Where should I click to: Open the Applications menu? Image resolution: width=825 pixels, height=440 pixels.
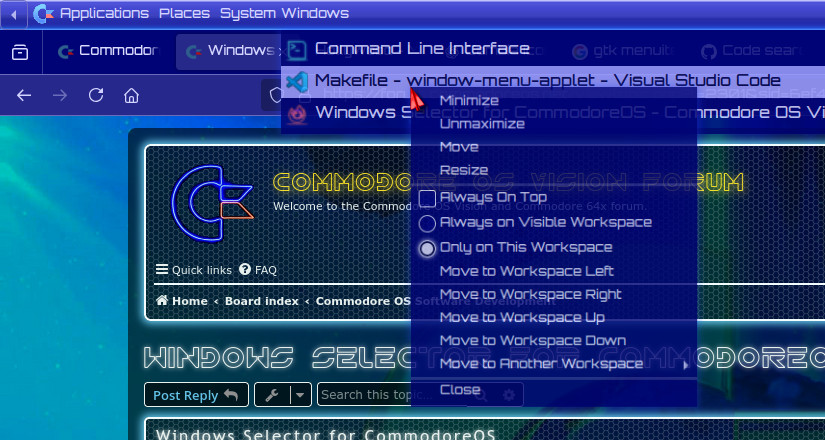coord(104,14)
